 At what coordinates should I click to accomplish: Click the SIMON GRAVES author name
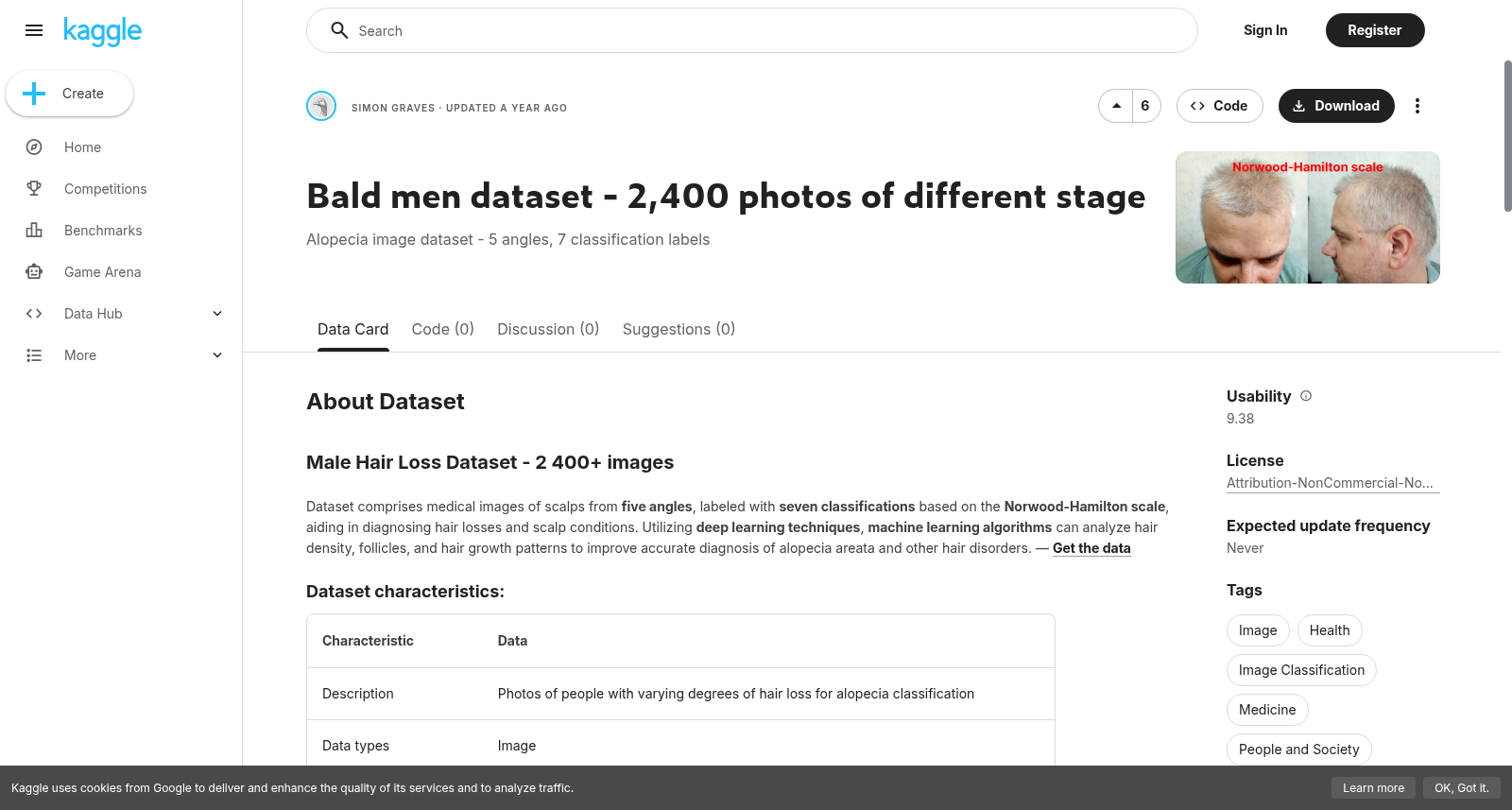point(393,108)
